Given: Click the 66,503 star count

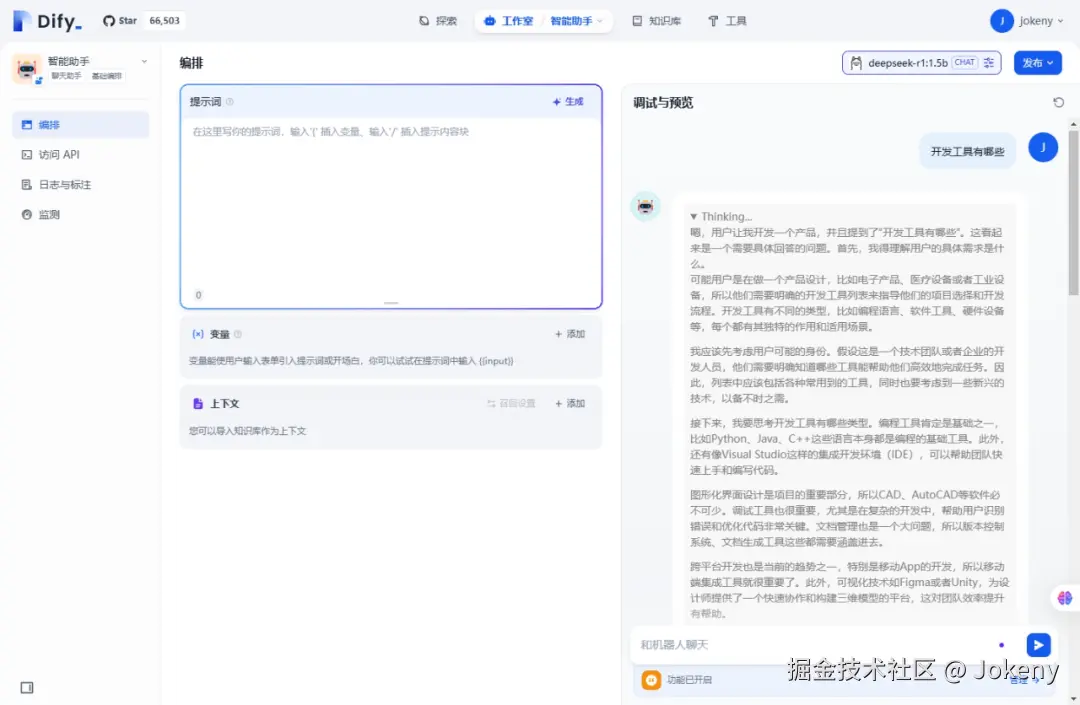Looking at the screenshot, I should pyautogui.click(x=164, y=21).
